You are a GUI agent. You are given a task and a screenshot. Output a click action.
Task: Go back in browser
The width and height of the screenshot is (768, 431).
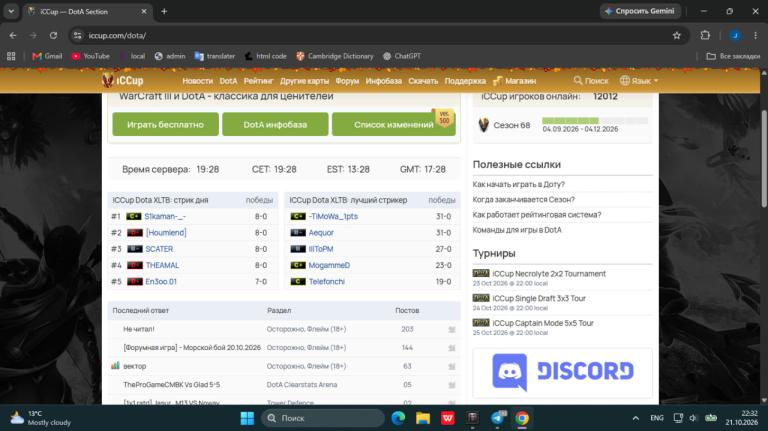click(x=13, y=35)
